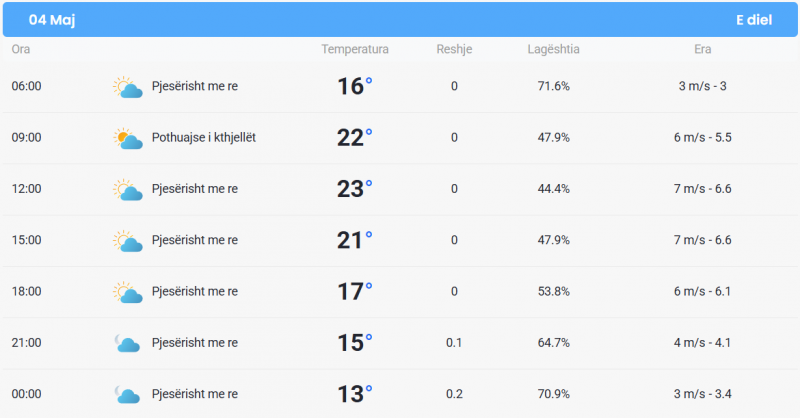Select the 21:00 time row label
This screenshot has height=418, width=800.
[x=27, y=342]
